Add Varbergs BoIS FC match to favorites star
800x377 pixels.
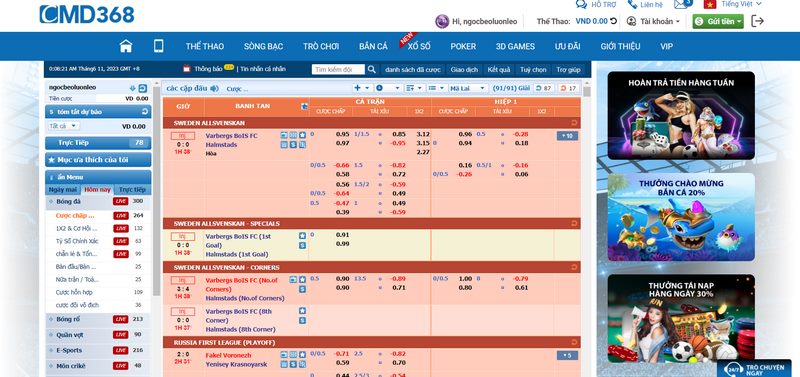click(303, 135)
